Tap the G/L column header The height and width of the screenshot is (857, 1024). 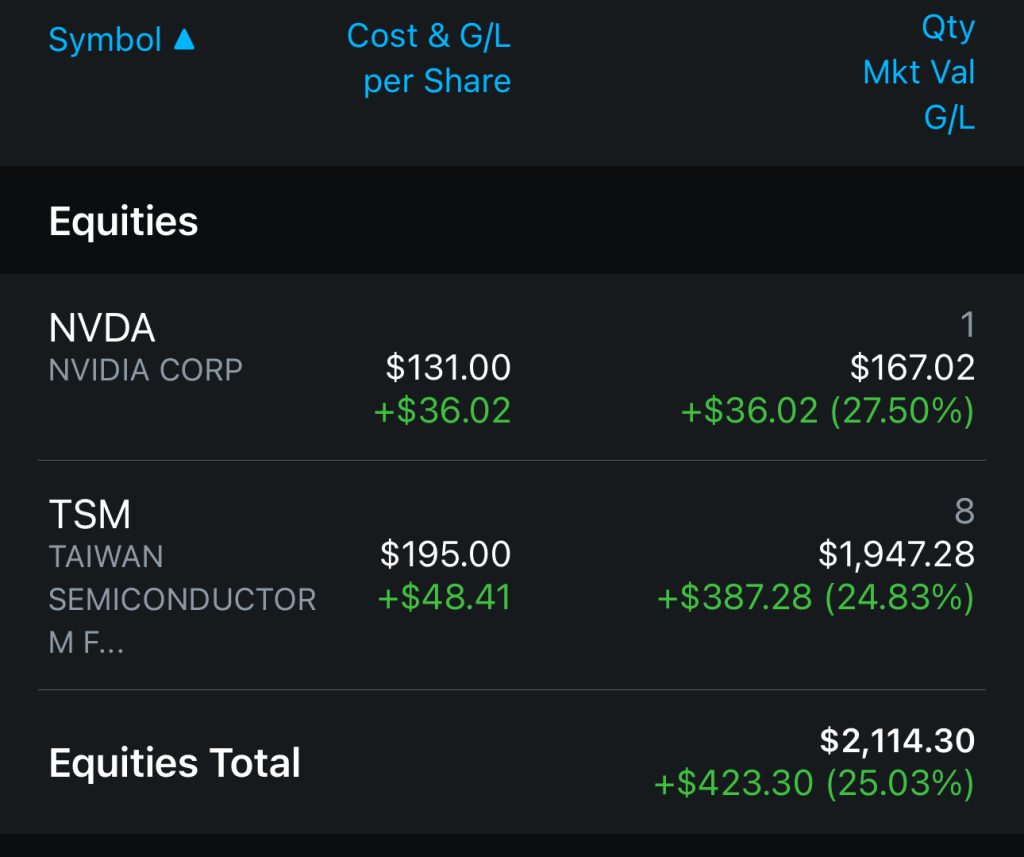tap(949, 118)
